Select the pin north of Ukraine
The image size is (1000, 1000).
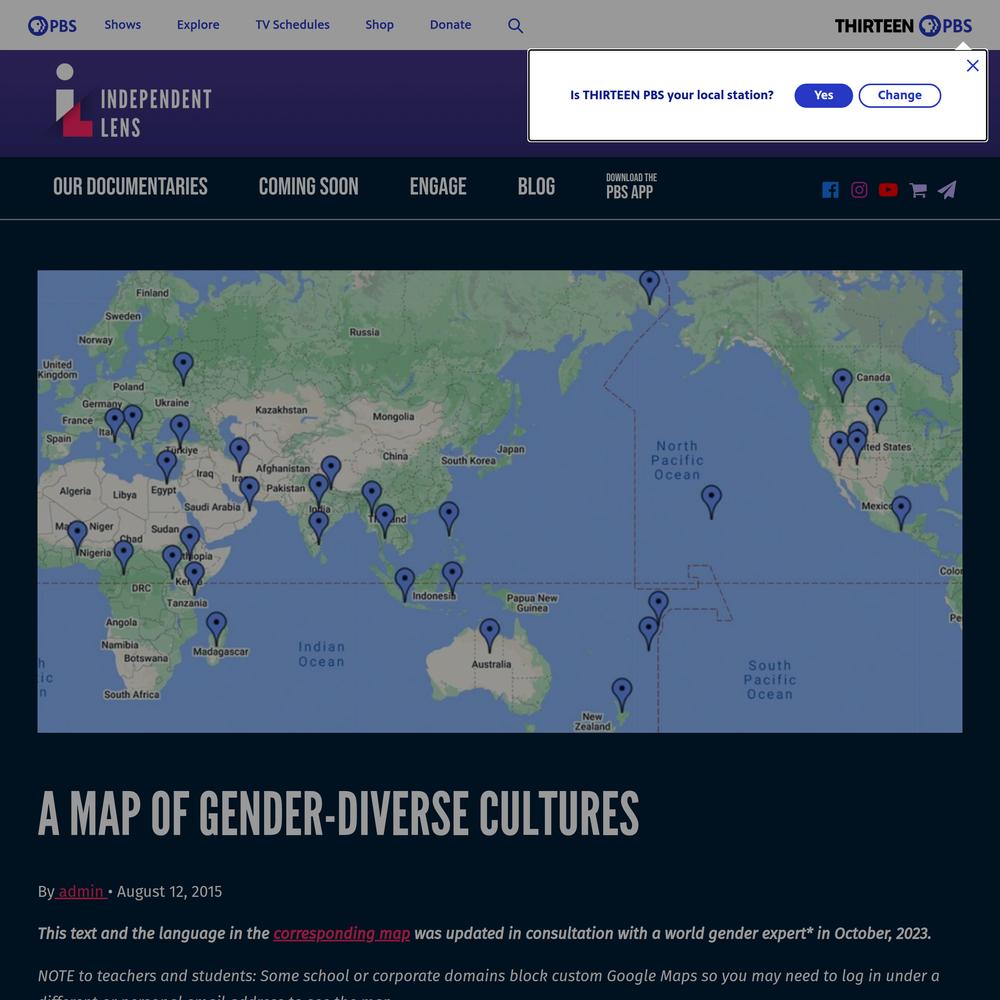point(183,369)
